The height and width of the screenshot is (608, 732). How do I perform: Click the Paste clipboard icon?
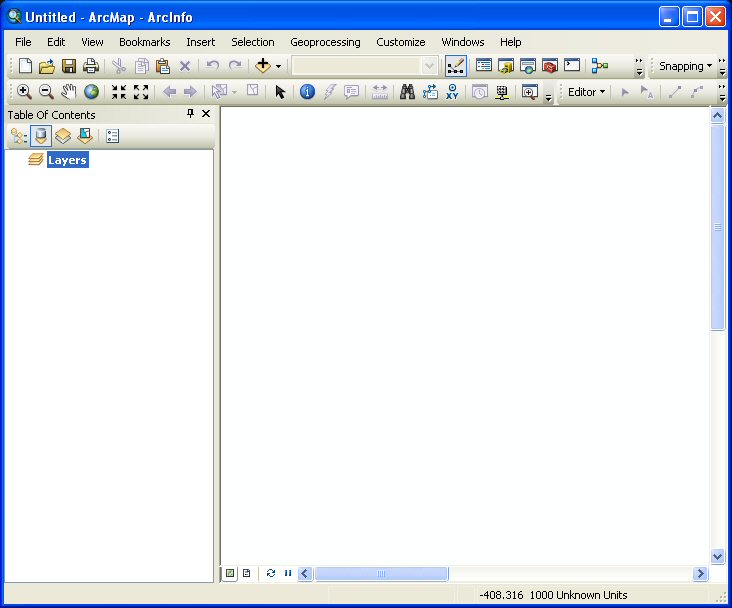(x=163, y=66)
